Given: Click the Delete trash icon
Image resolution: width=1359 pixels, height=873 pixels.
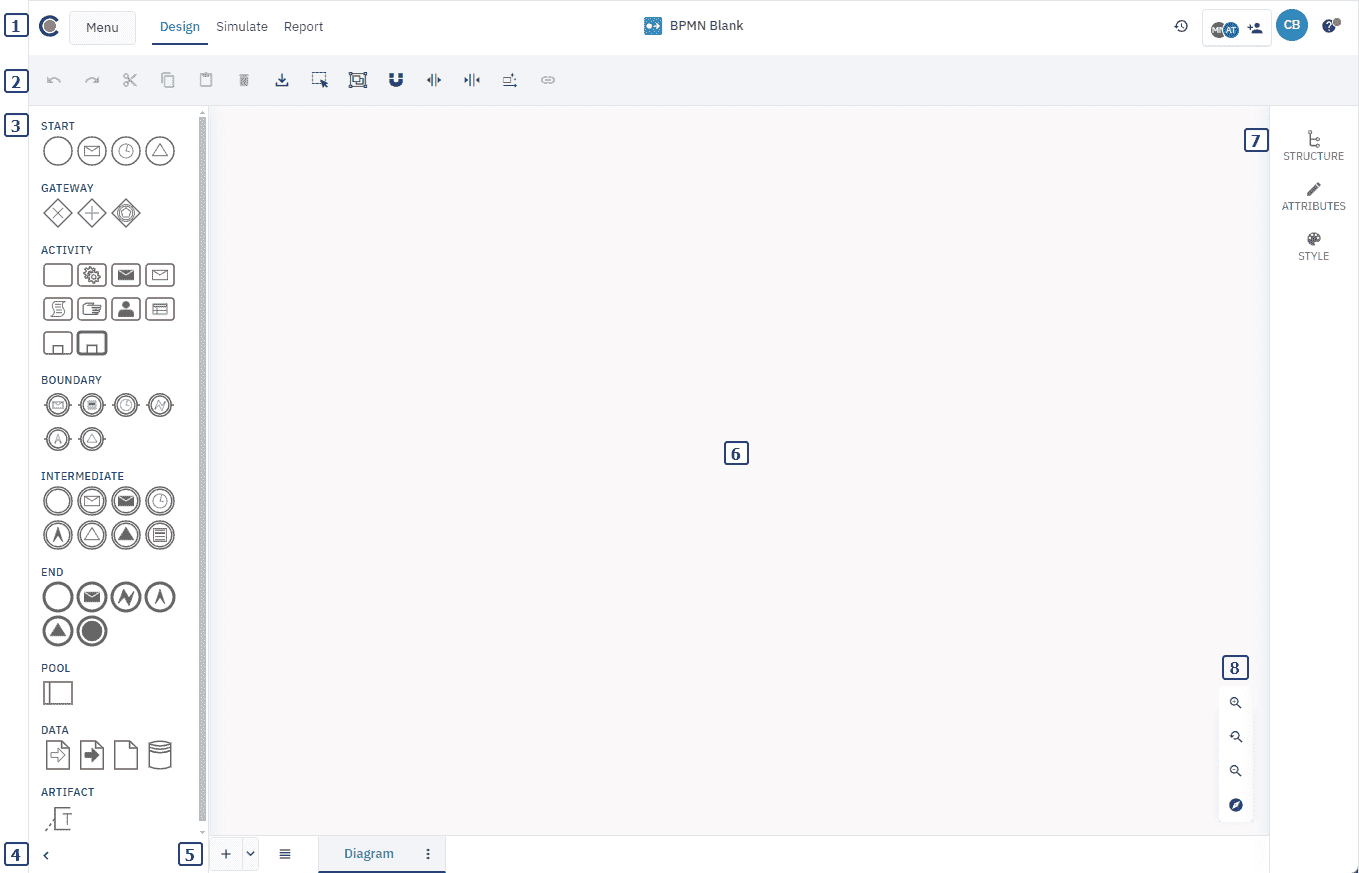Looking at the screenshot, I should coord(244,80).
